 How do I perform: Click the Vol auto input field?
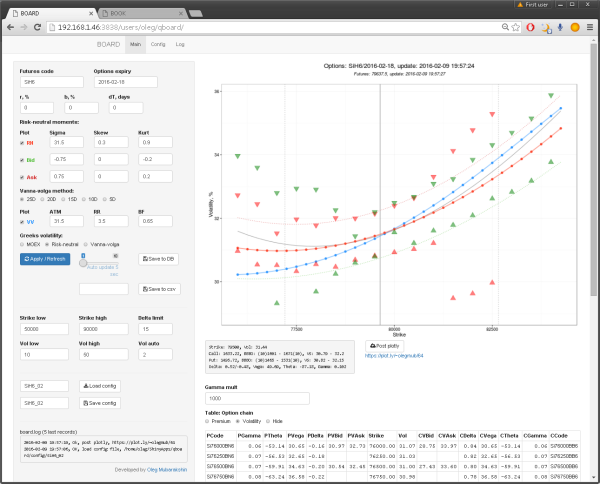155,355
